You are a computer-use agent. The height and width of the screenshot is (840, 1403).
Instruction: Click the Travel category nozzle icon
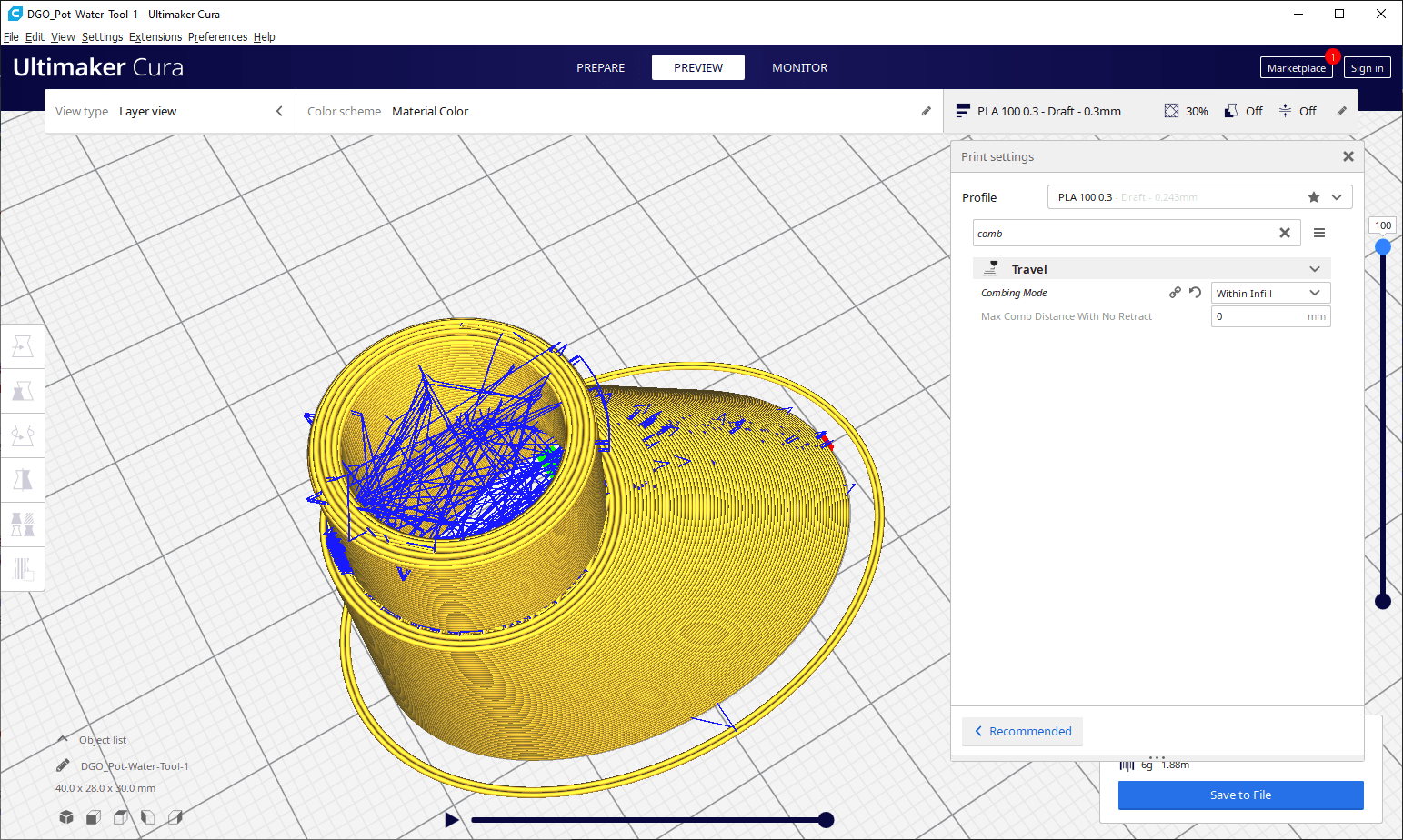tap(991, 268)
